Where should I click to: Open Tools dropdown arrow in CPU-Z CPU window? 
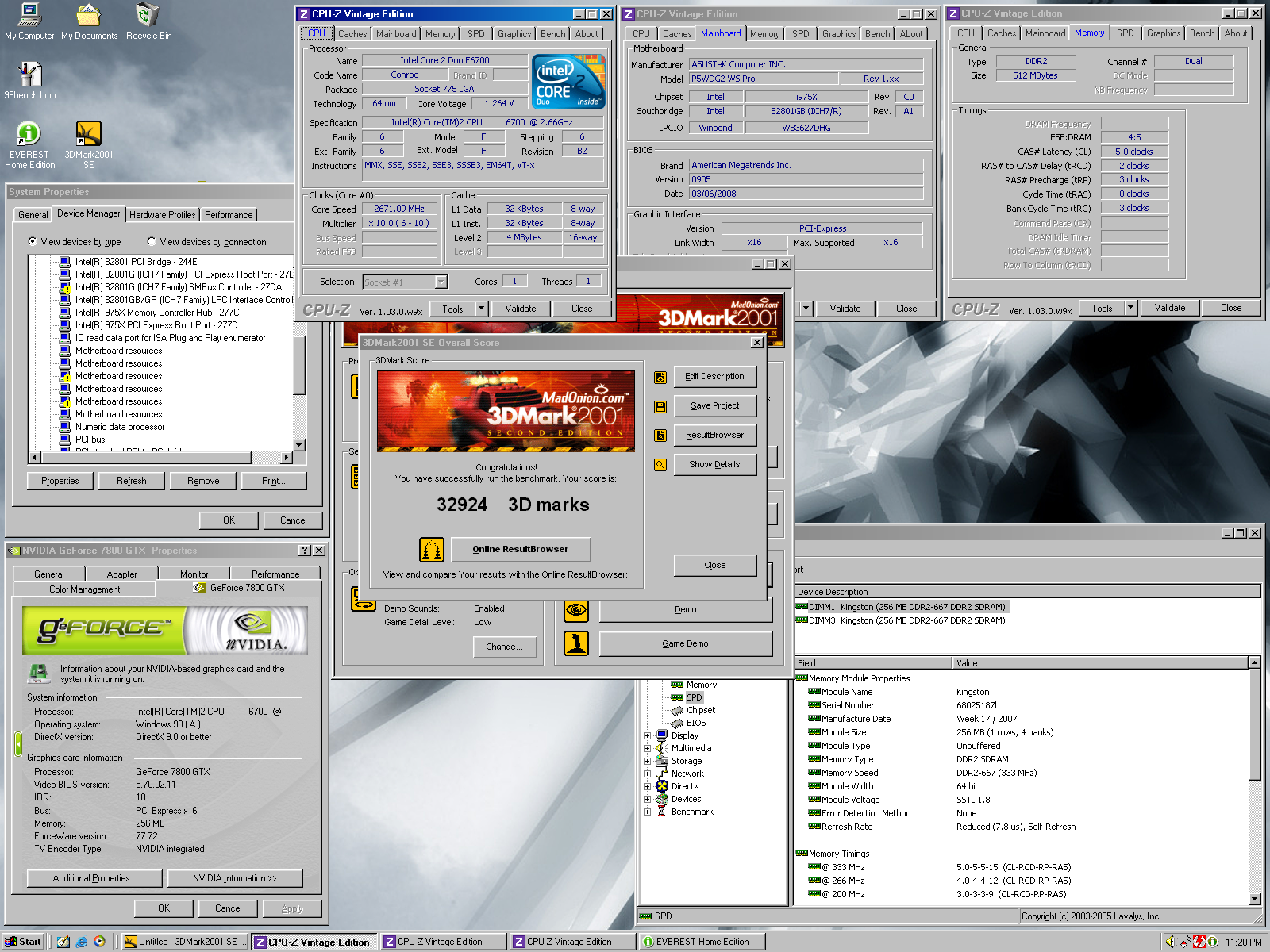481,309
